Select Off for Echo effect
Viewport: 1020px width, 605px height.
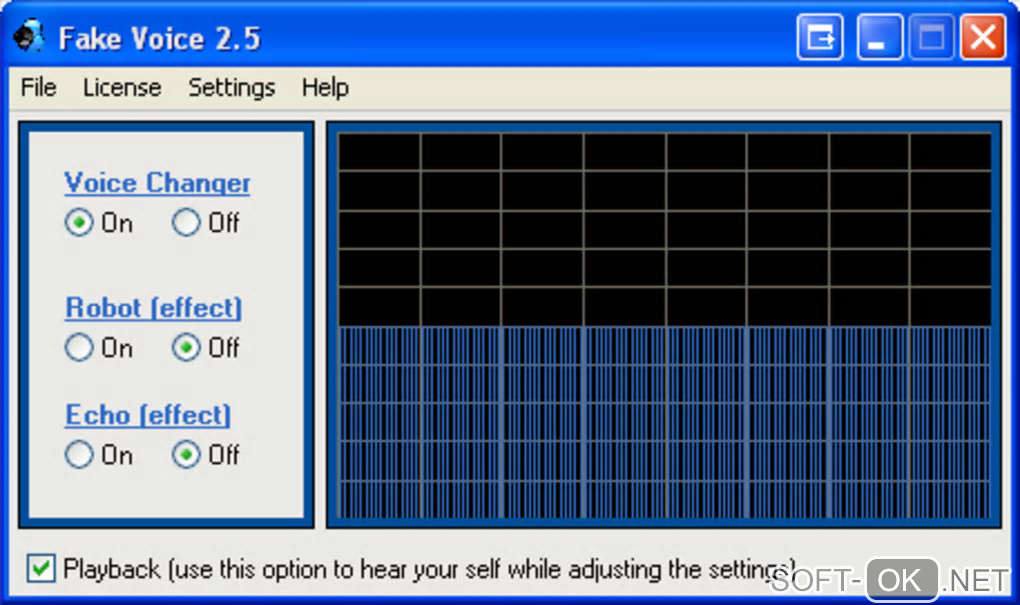click(x=185, y=454)
